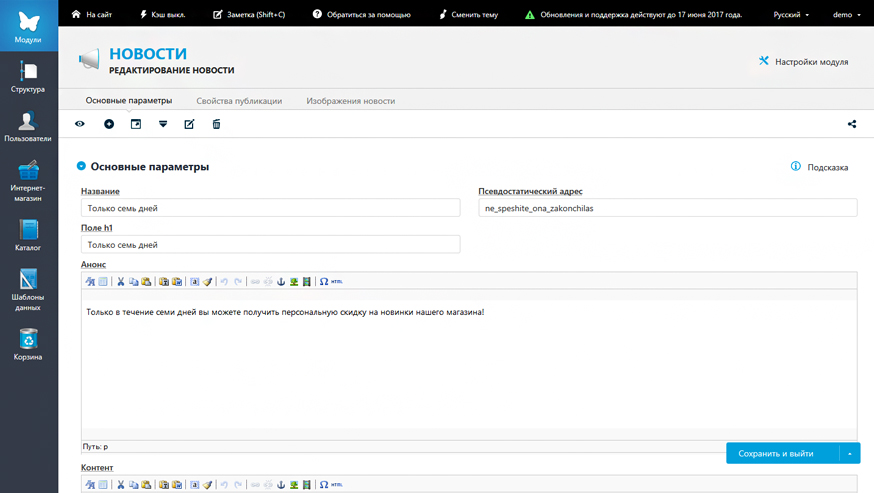
Task: Collapse the Основные параметры section
Action: 81,166
